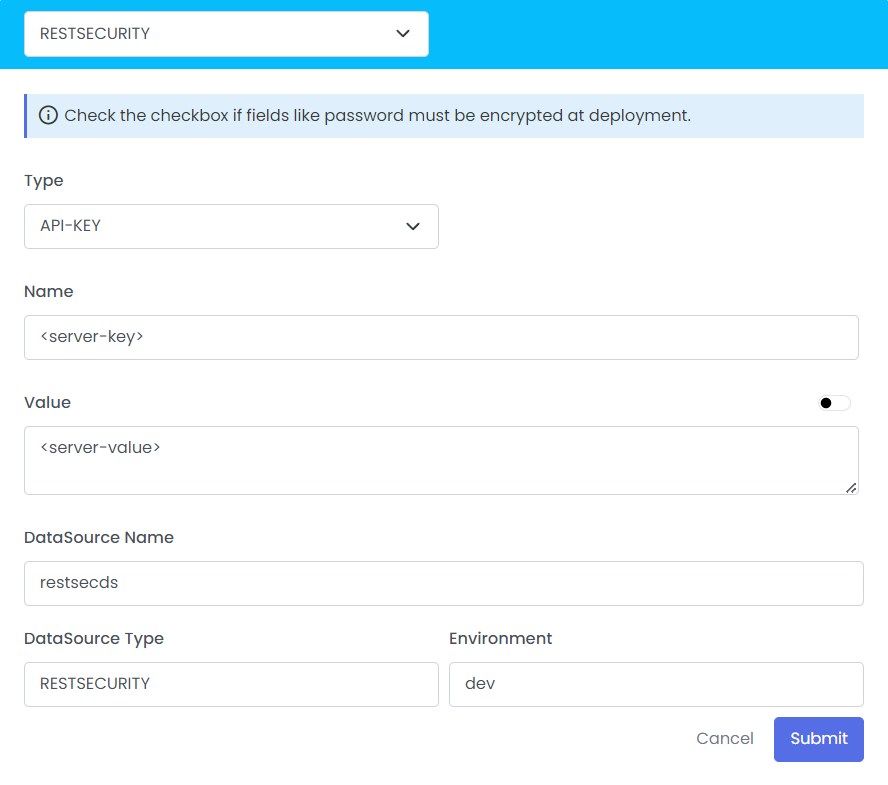
Task: Click the Environment field showing dev
Action: [656, 684]
